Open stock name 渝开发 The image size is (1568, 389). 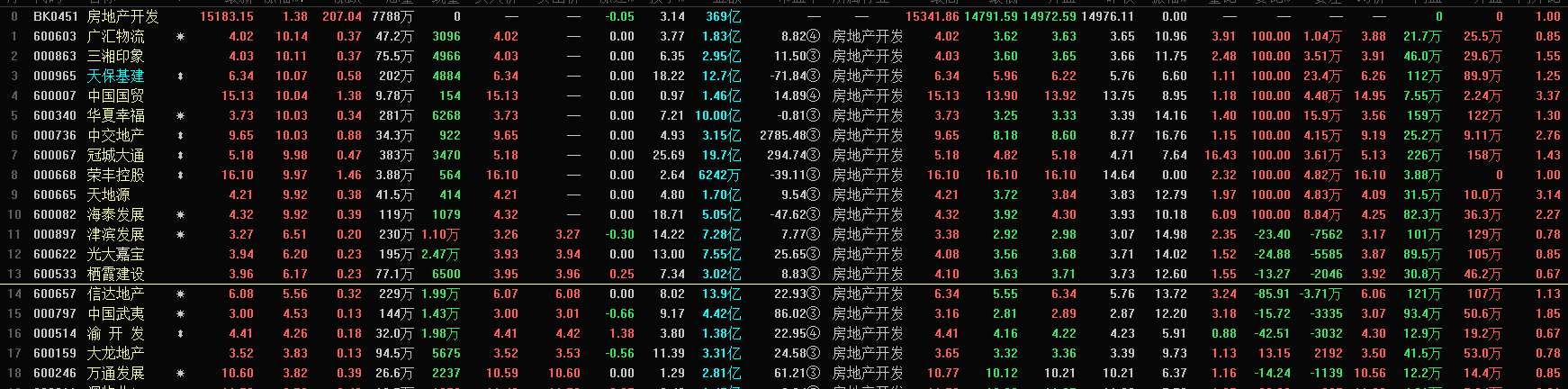click(x=115, y=334)
